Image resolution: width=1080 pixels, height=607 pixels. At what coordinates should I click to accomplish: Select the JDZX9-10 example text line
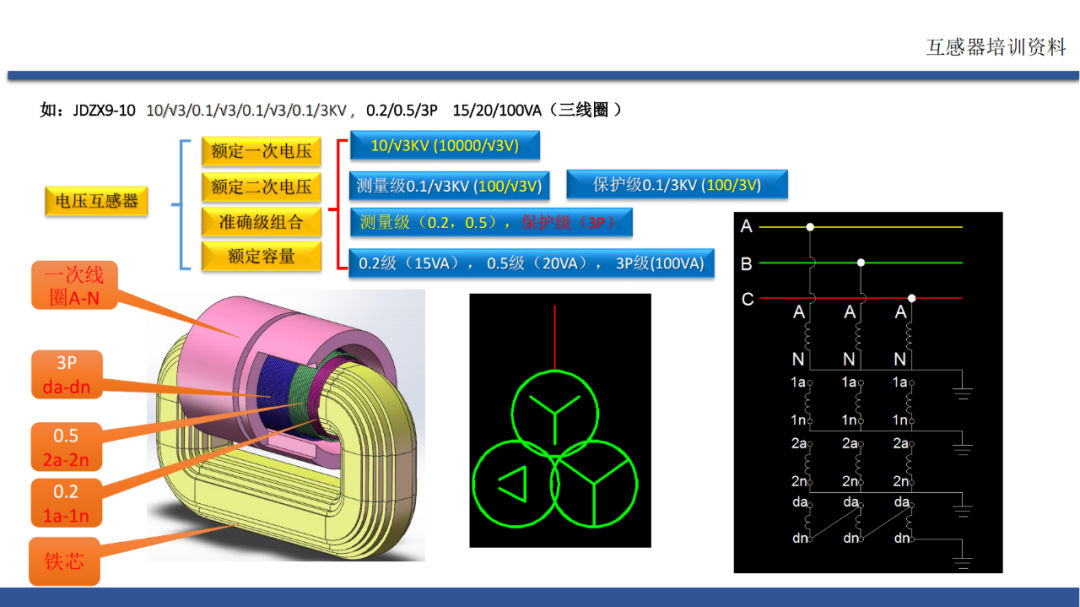pyautogui.click(x=330, y=110)
